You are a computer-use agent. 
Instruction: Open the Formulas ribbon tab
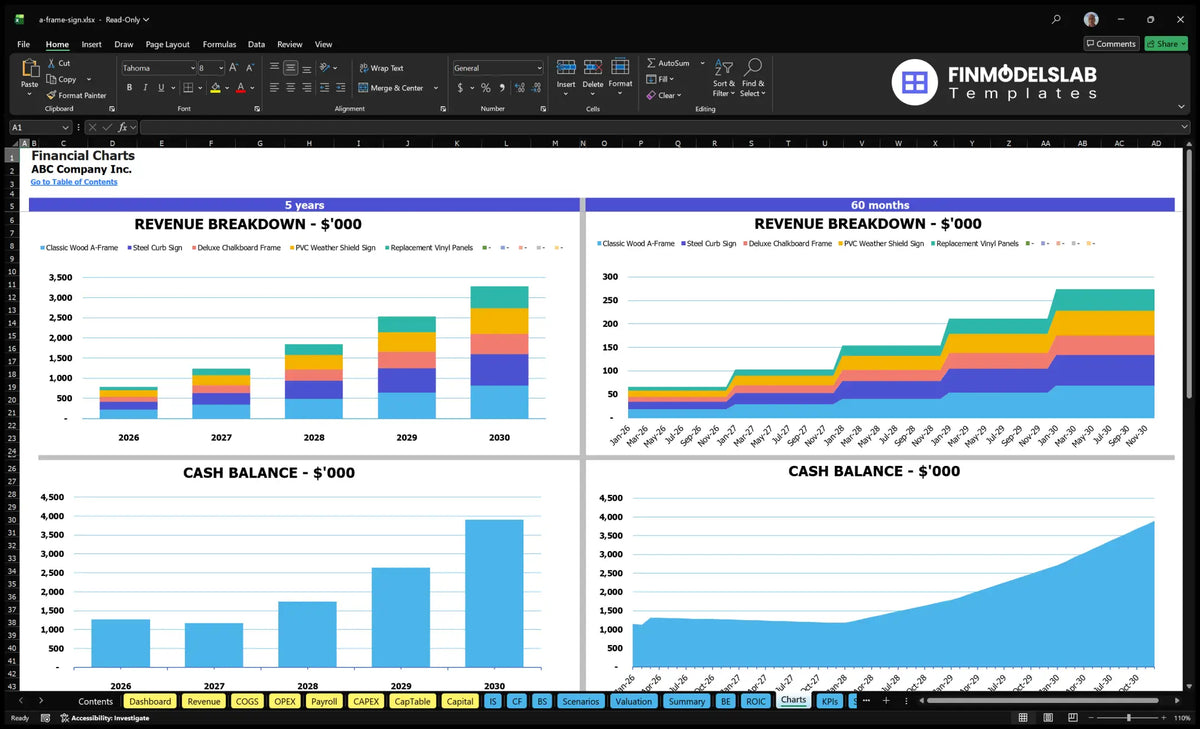tap(219, 44)
